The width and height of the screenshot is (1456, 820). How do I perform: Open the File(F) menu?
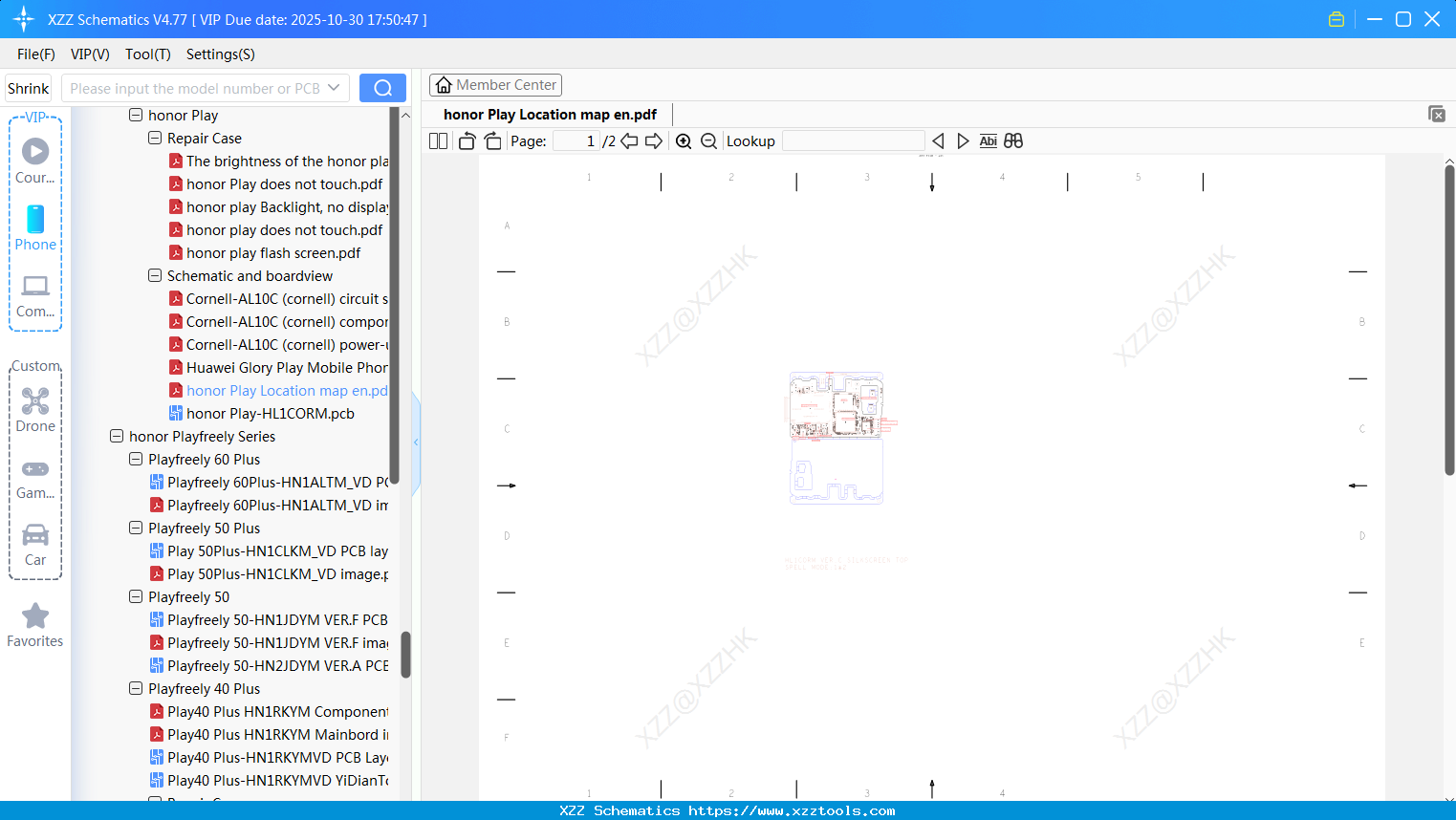[x=36, y=54]
